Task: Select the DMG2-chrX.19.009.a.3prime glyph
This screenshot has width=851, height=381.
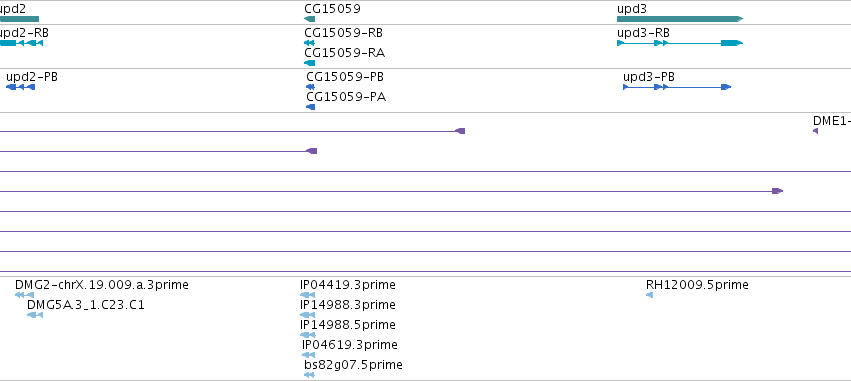Action: click(20, 295)
